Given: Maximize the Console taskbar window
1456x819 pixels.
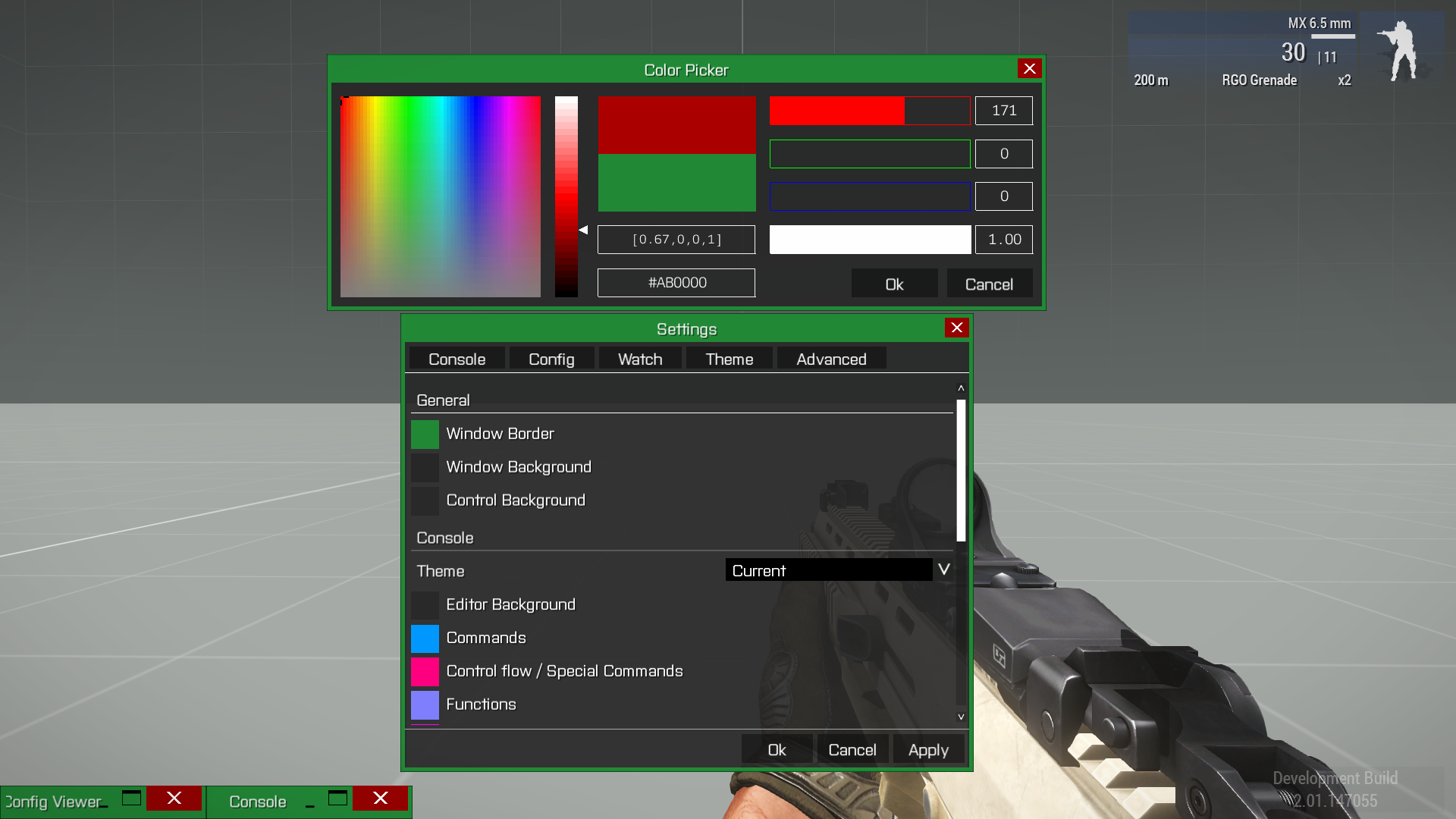Looking at the screenshot, I should (x=338, y=798).
